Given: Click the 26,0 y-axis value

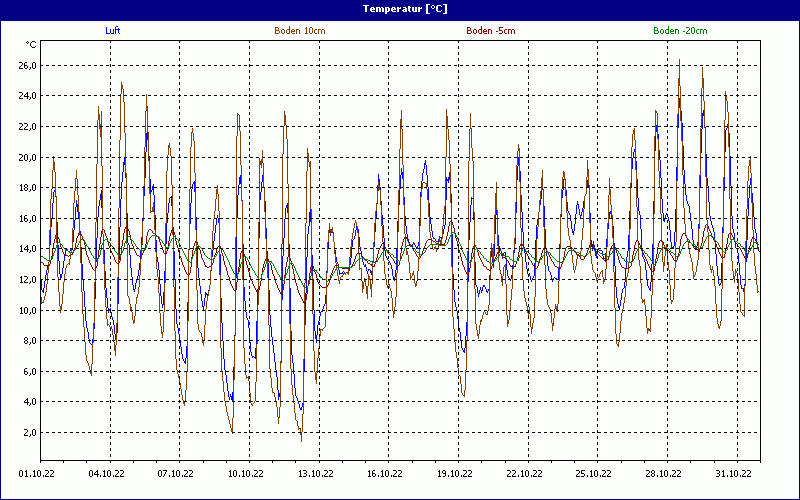Looking at the screenshot, I should [28, 66].
